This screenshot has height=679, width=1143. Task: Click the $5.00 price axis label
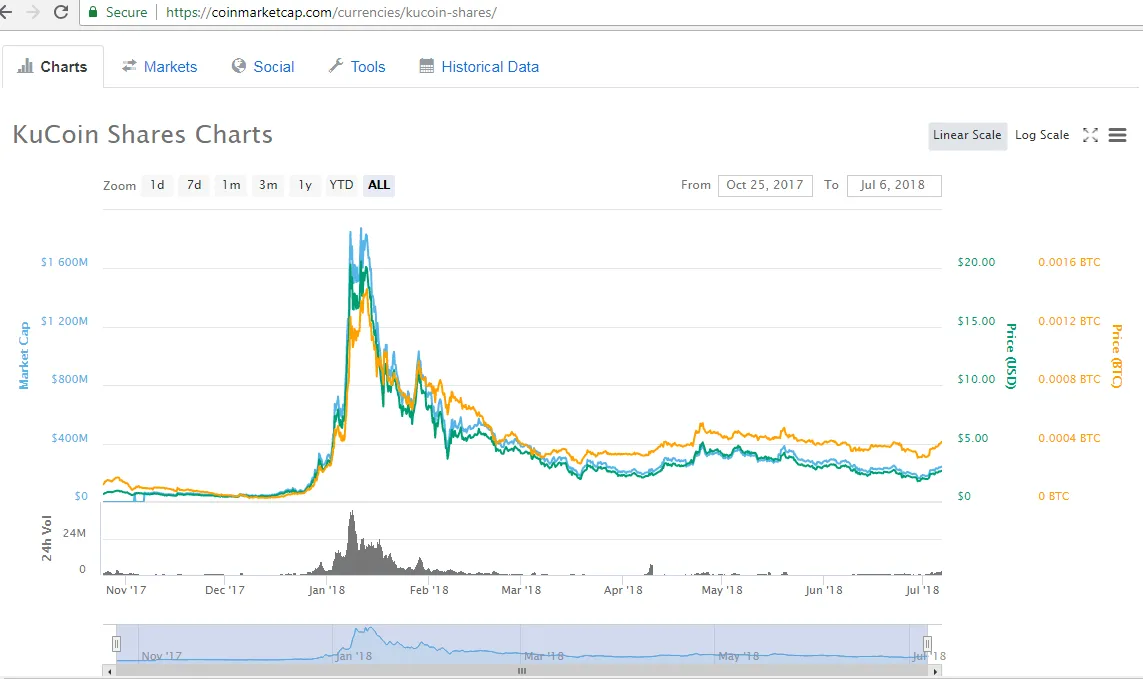pyautogui.click(x=973, y=438)
